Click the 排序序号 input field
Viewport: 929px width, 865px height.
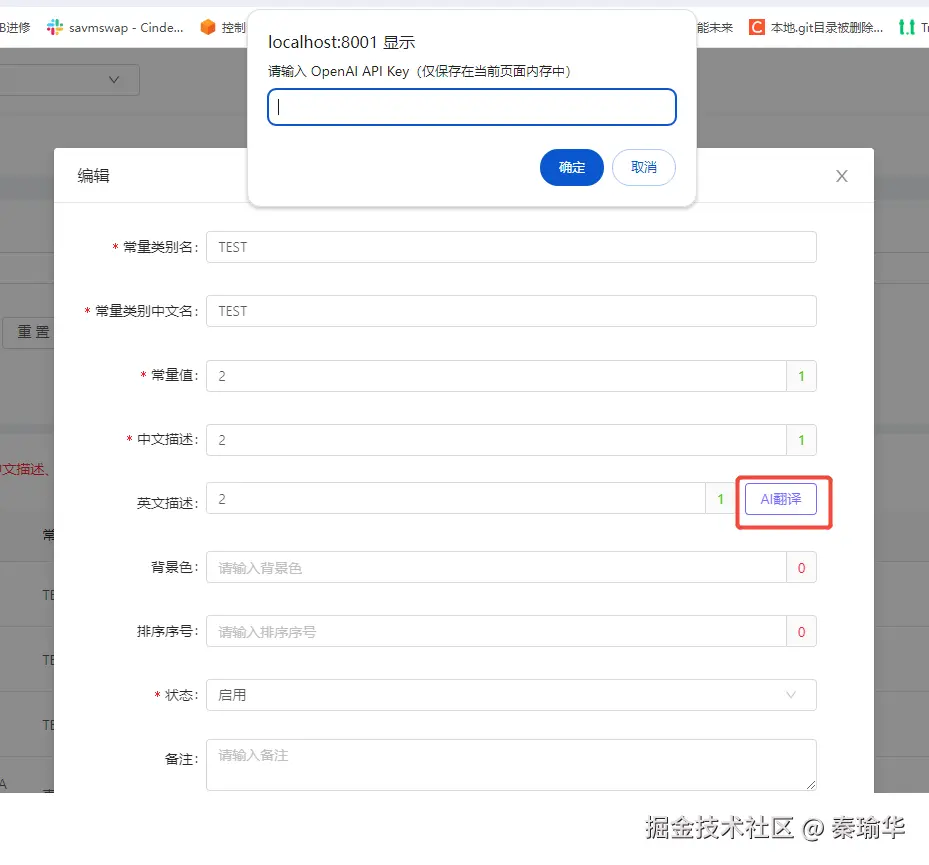(496, 632)
